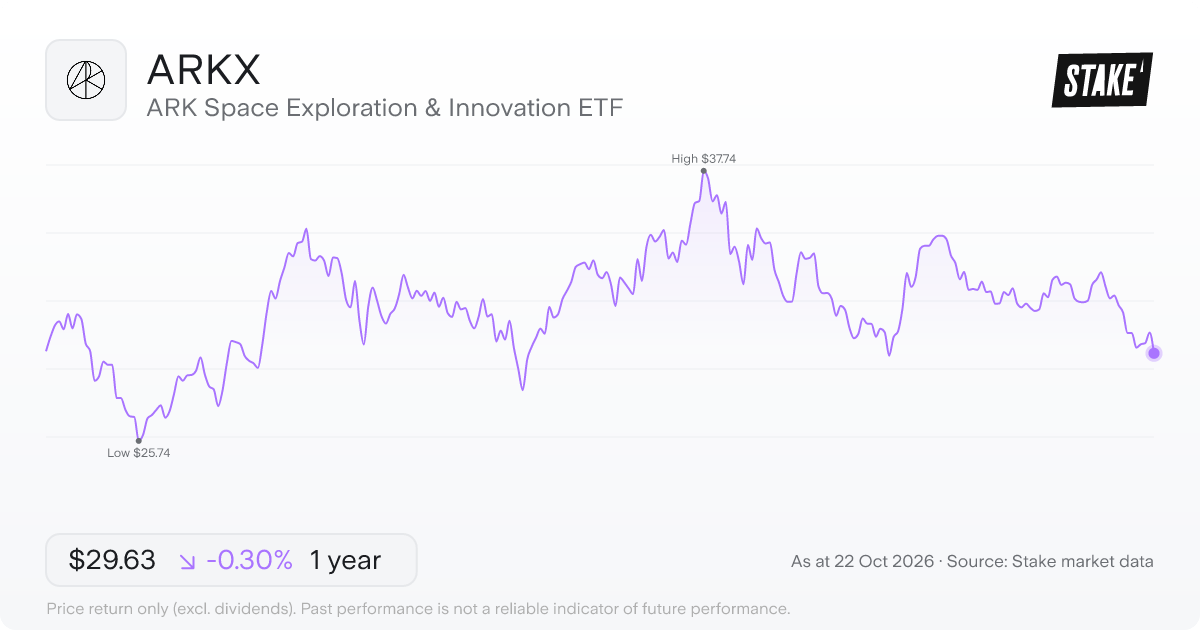Click the High $37.74 marker dot

tap(704, 171)
